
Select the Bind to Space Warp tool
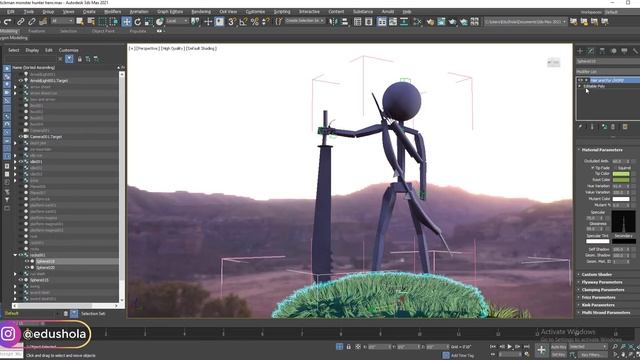point(43,22)
